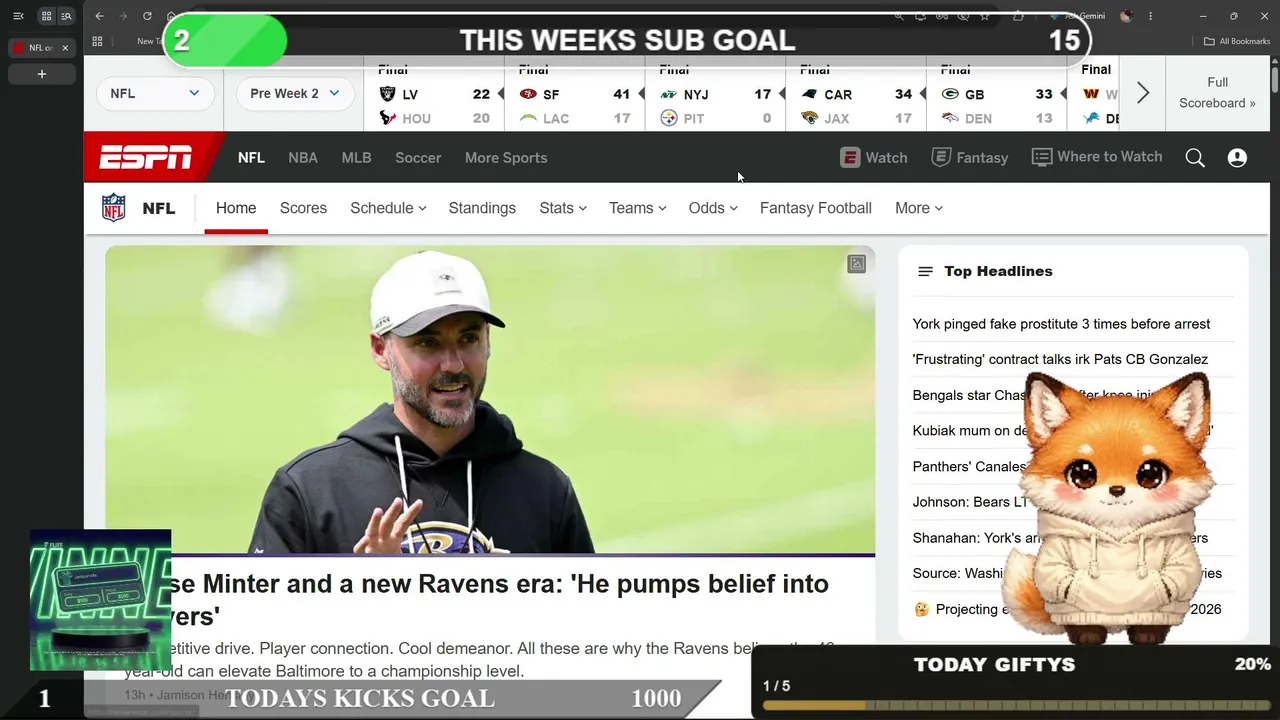Viewport: 1280px width, 720px height.
Task: Click the browser back arrow
Action: (x=99, y=16)
